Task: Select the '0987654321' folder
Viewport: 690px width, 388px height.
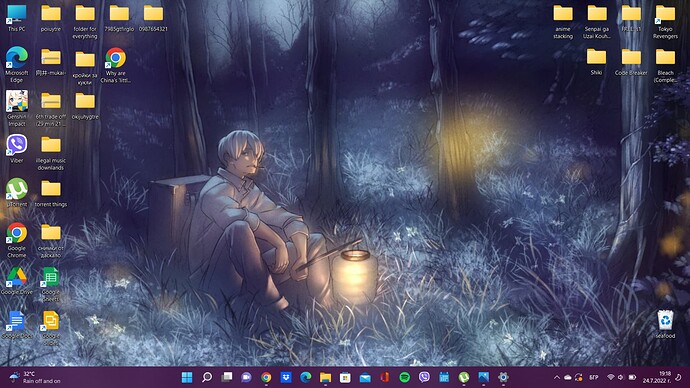Action: coord(153,18)
